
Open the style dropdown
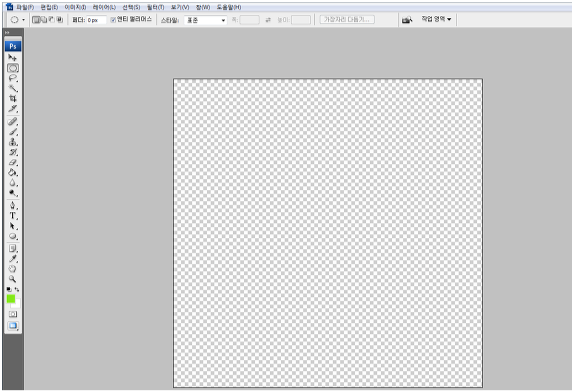[205, 20]
